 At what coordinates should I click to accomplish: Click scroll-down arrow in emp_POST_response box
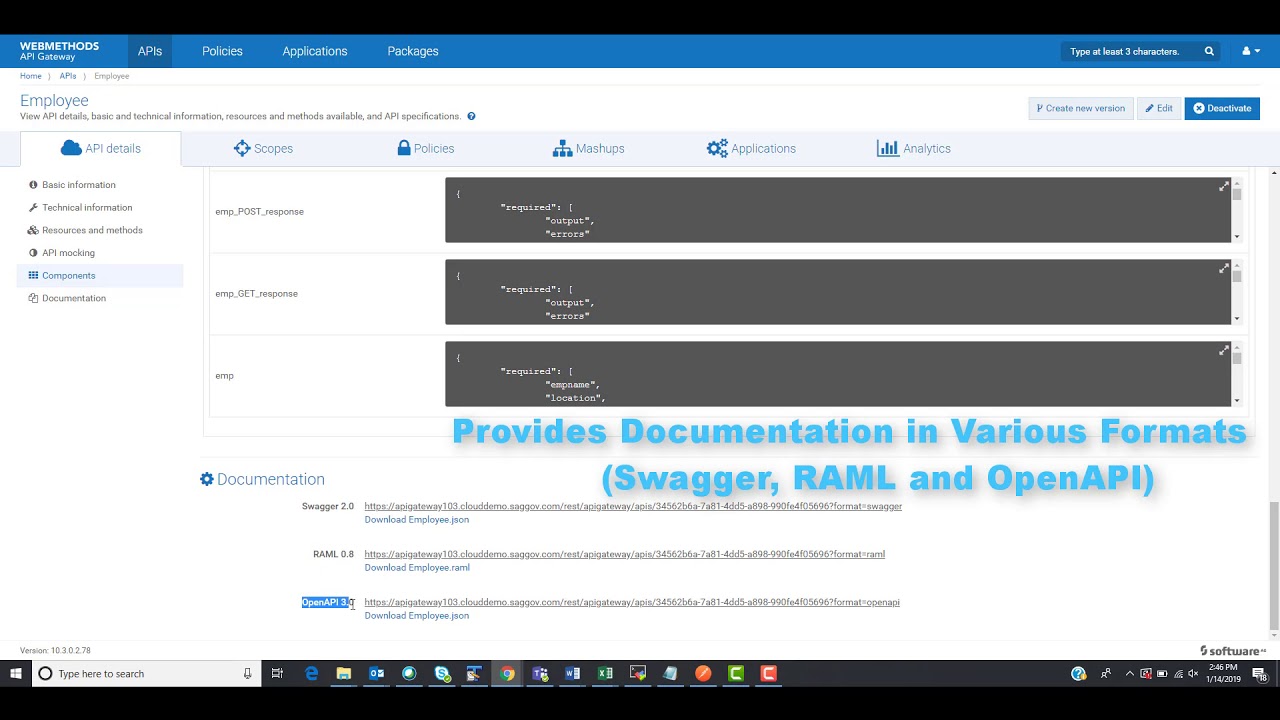(1237, 237)
